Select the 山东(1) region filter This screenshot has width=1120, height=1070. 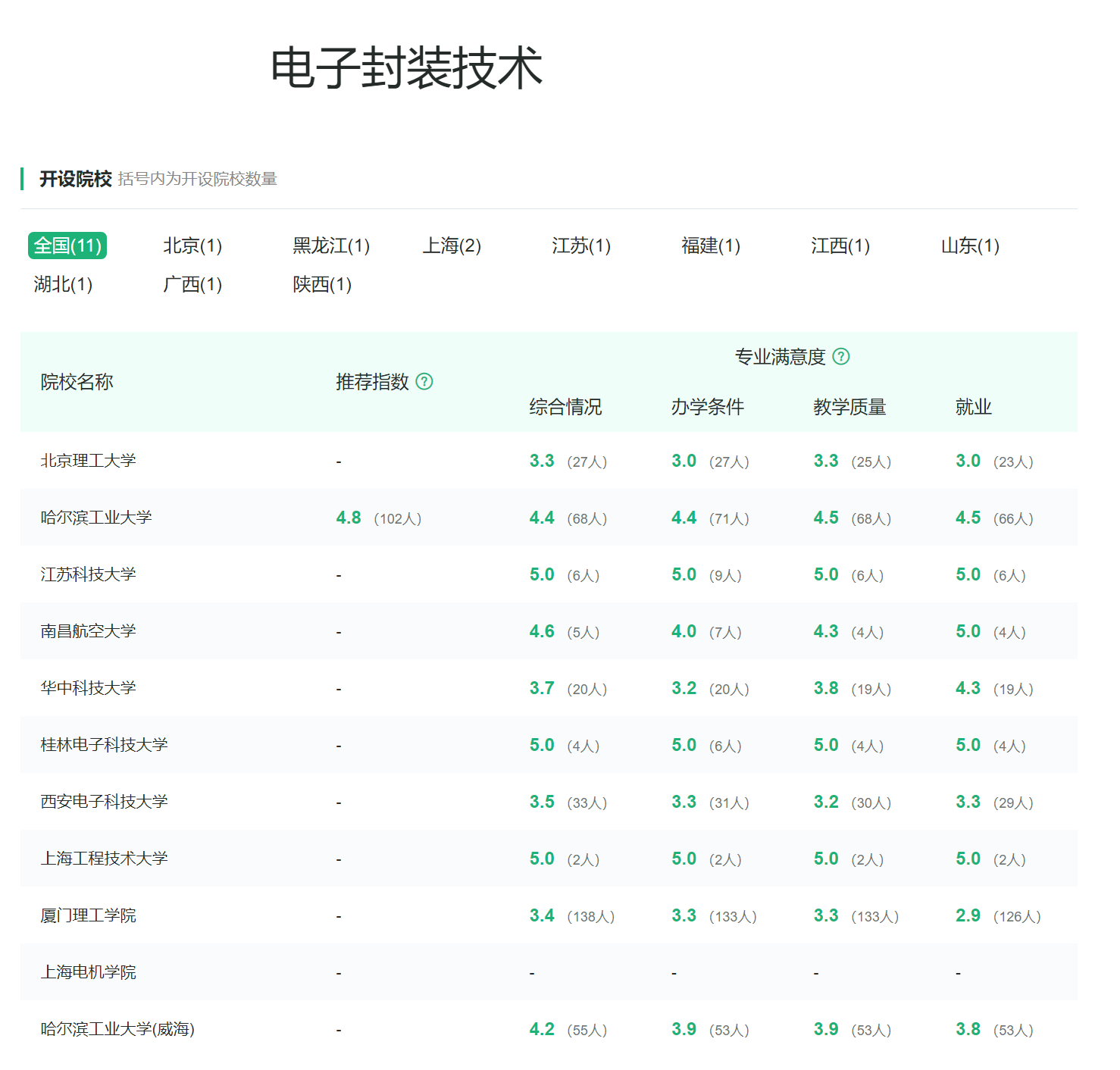968,245
